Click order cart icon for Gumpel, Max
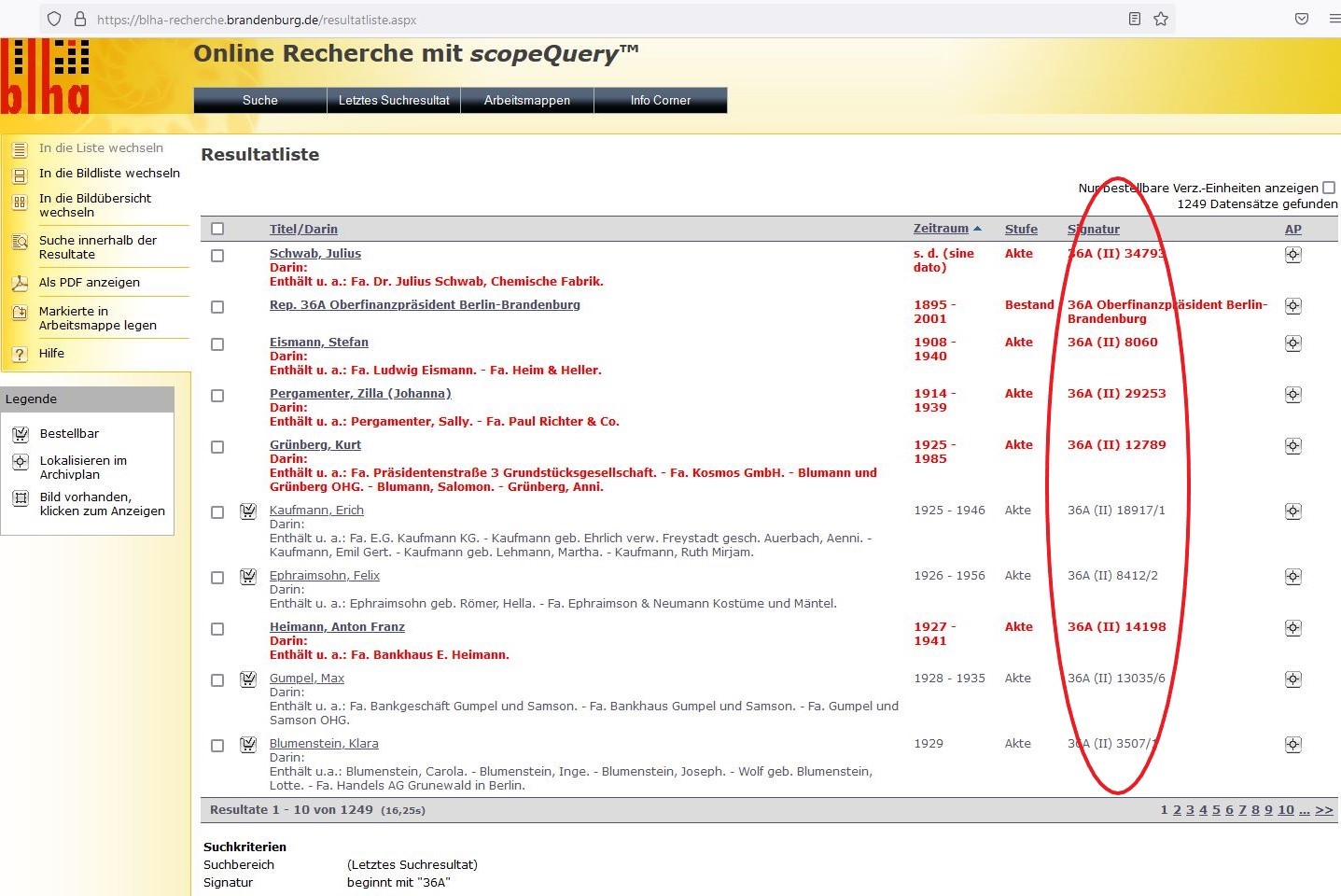Viewport: 1341px width, 896px height. [x=248, y=679]
